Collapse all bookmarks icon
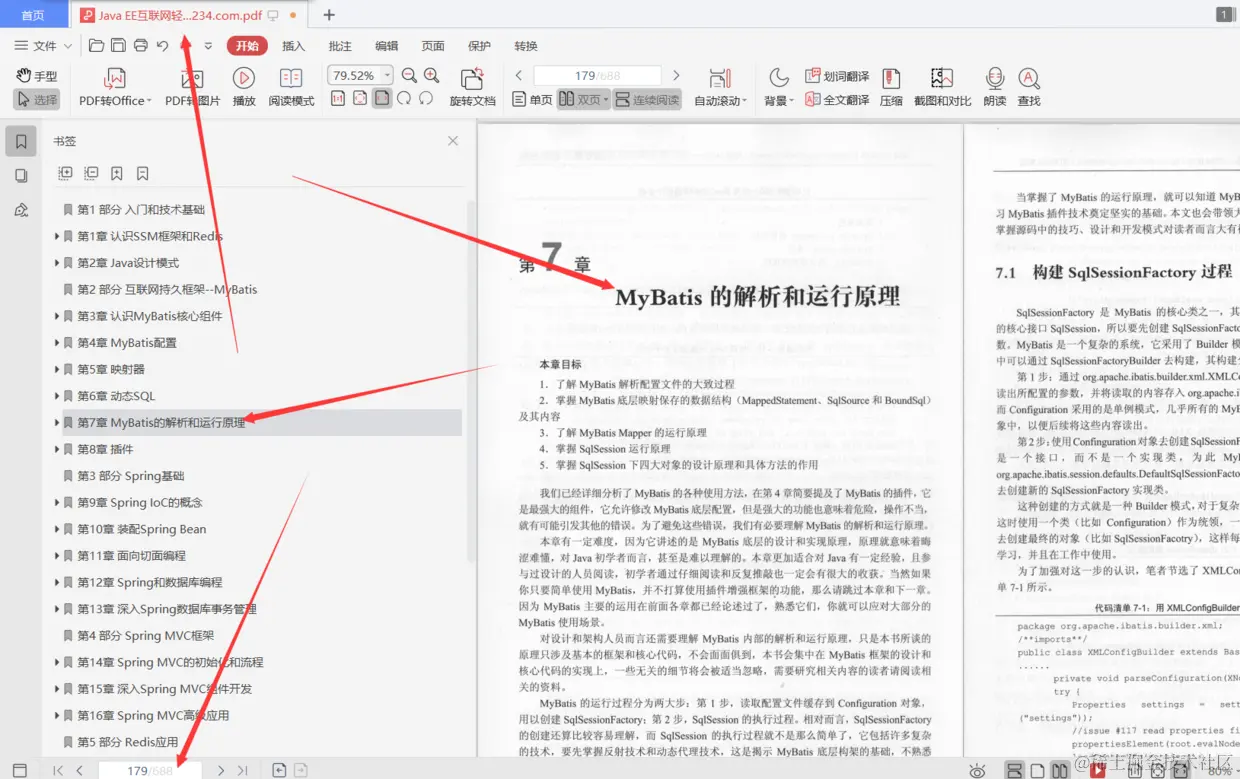1240x779 pixels. (91, 173)
